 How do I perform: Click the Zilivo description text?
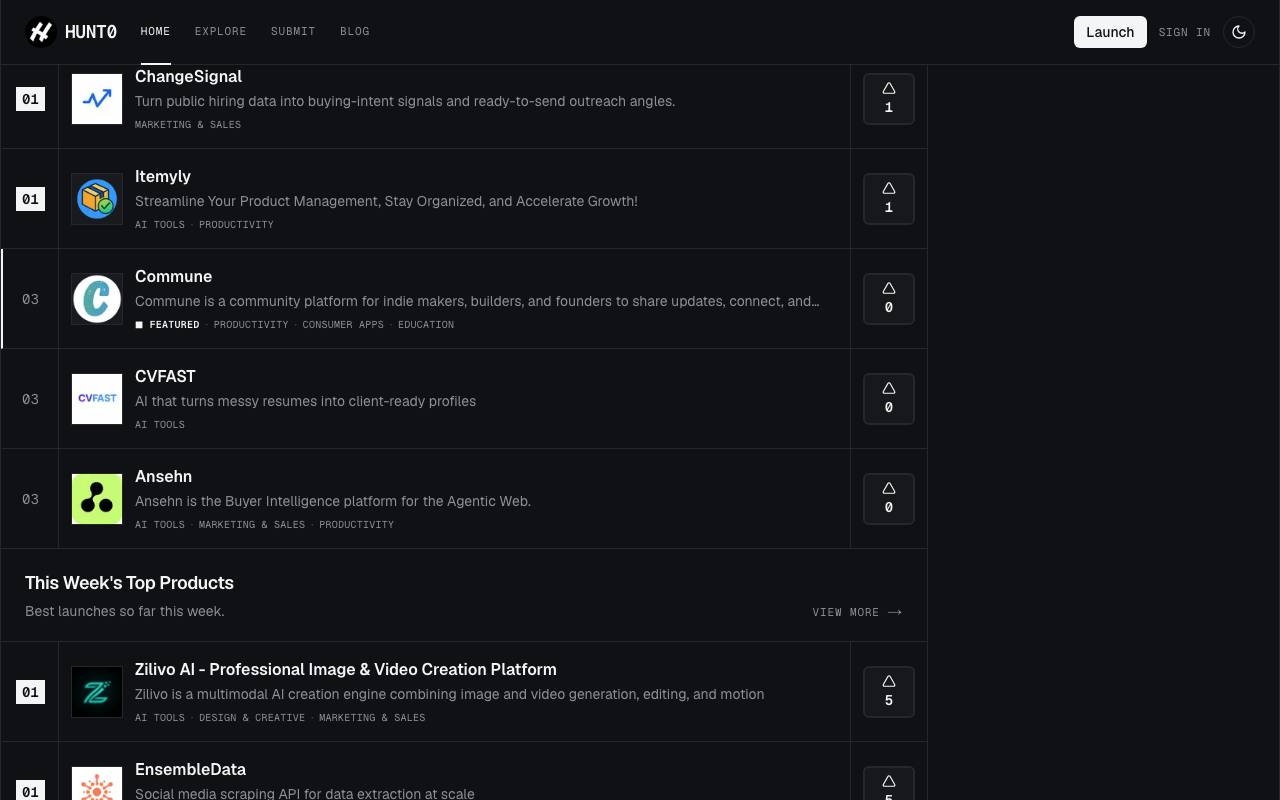pyautogui.click(x=449, y=694)
